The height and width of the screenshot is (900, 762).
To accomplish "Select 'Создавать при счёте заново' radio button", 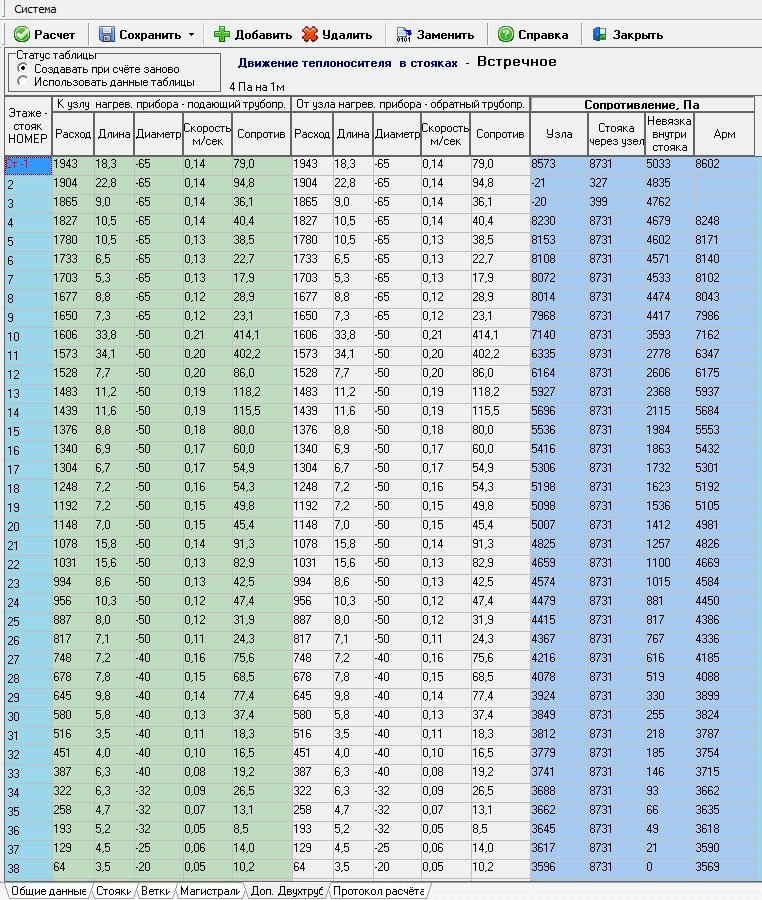I will click(23, 69).
